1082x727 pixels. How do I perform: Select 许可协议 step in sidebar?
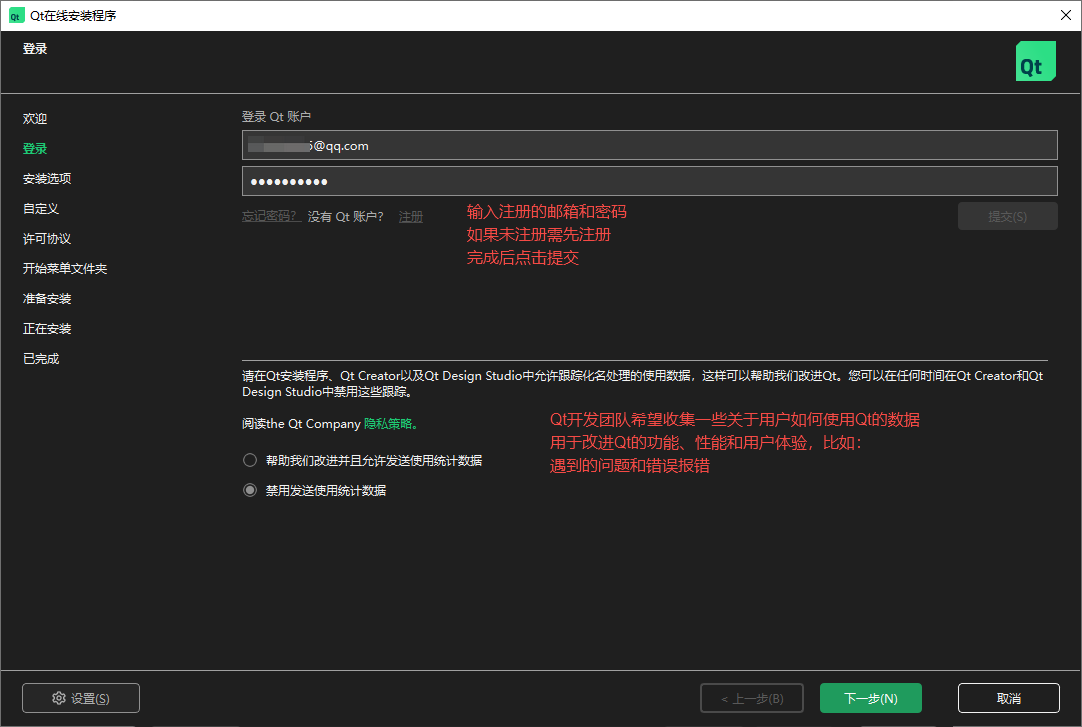pyautogui.click(x=47, y=239)
